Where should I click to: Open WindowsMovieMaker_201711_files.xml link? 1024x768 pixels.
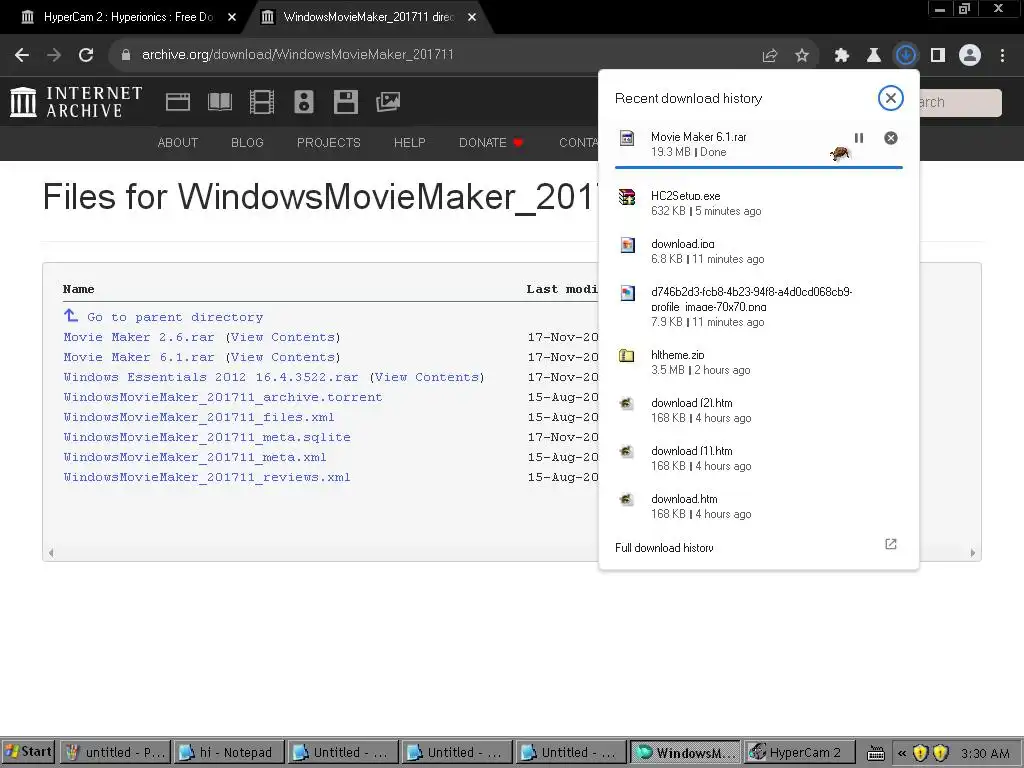[199, 417]
